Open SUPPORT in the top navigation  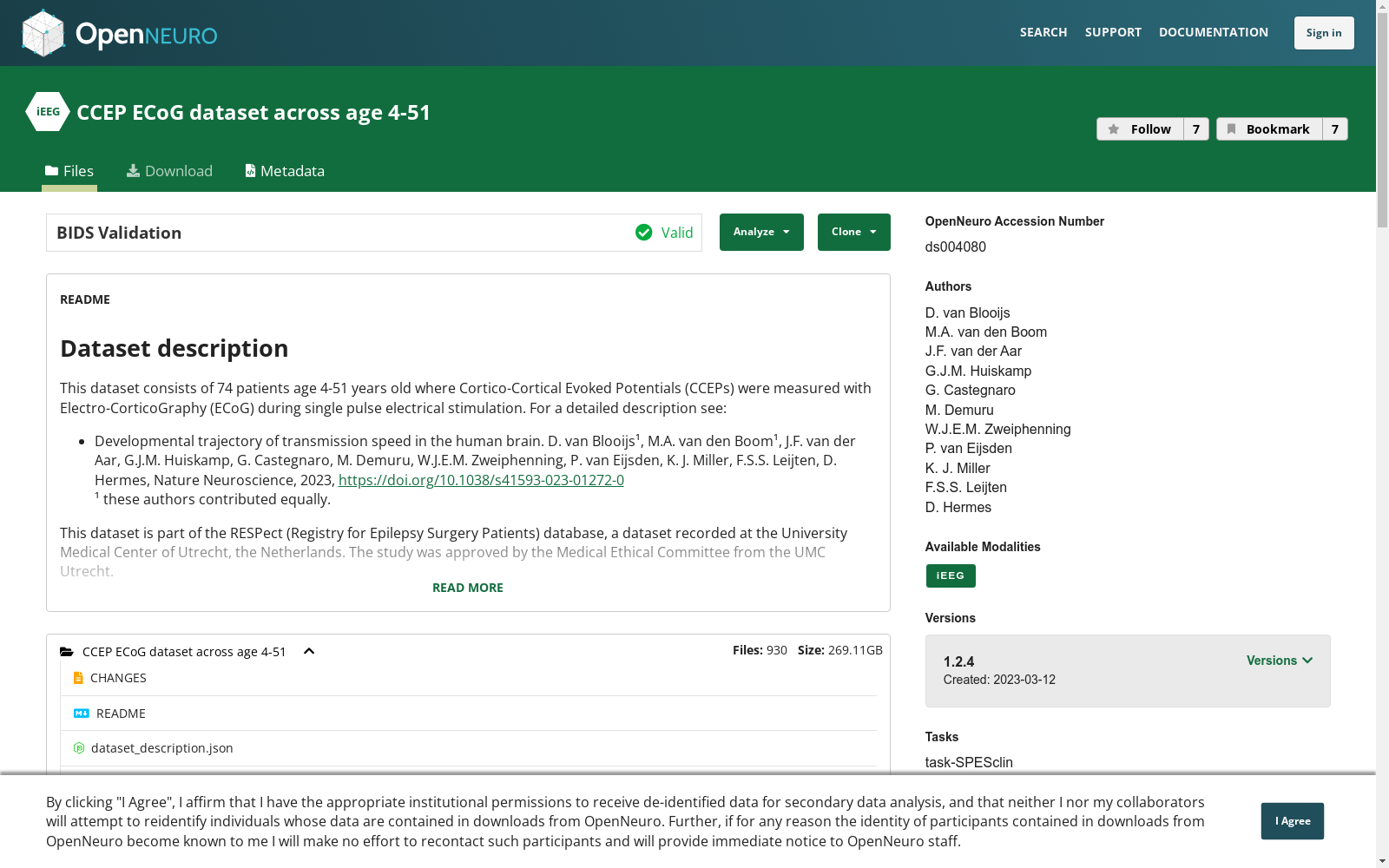point(1113,32)
